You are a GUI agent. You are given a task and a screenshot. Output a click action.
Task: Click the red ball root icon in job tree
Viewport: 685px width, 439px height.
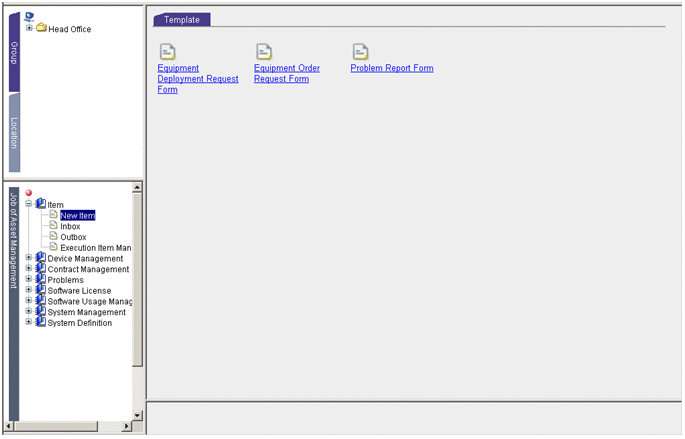(x=29, y=193)
